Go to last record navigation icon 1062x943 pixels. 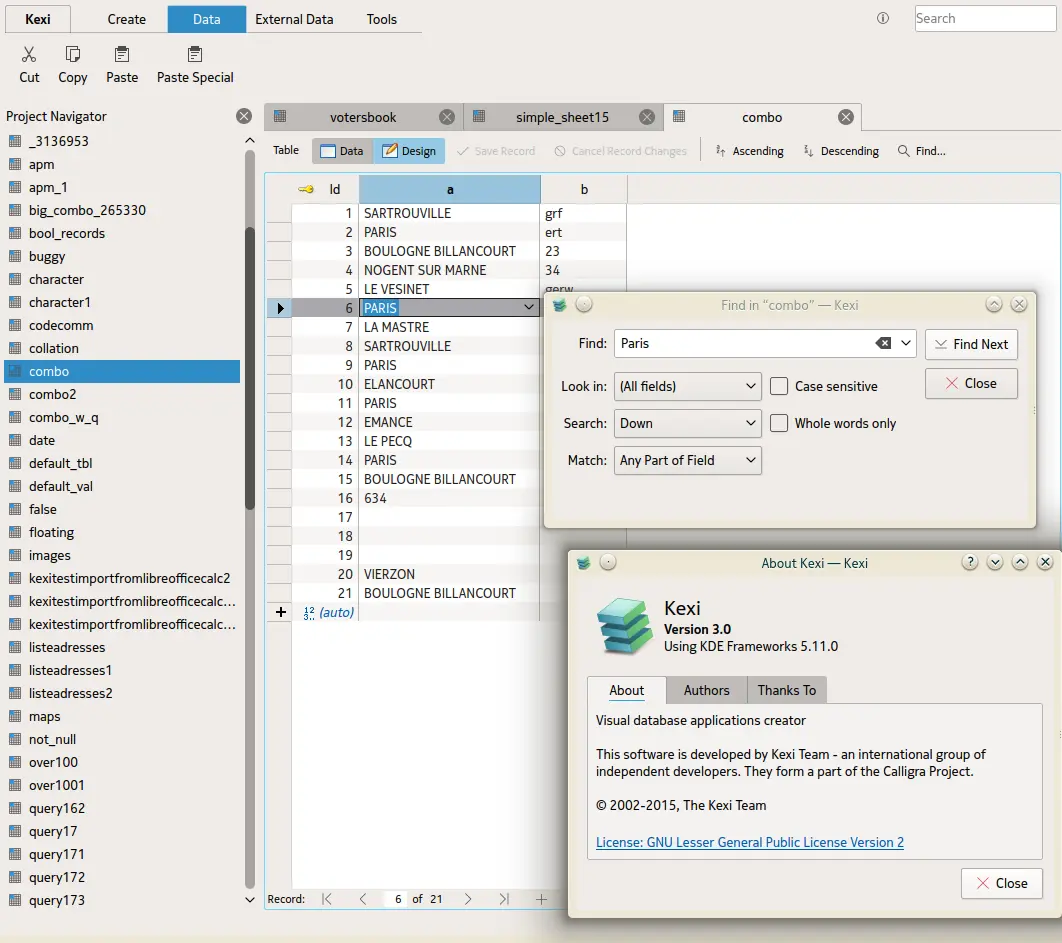504,899
